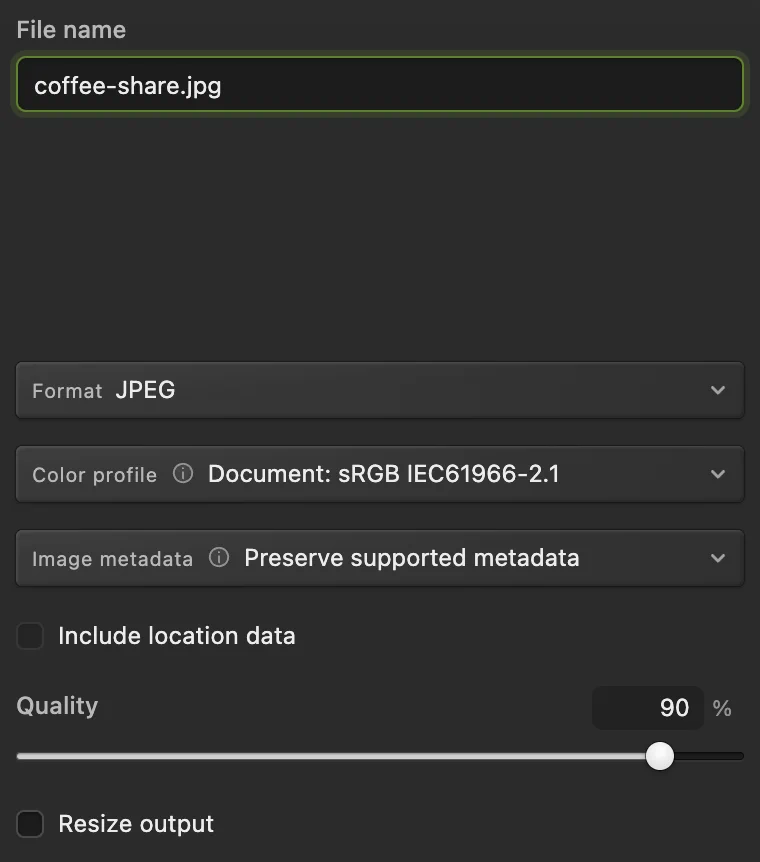
Task: Open the Image metadata dropdown
Action: (379, 558)
